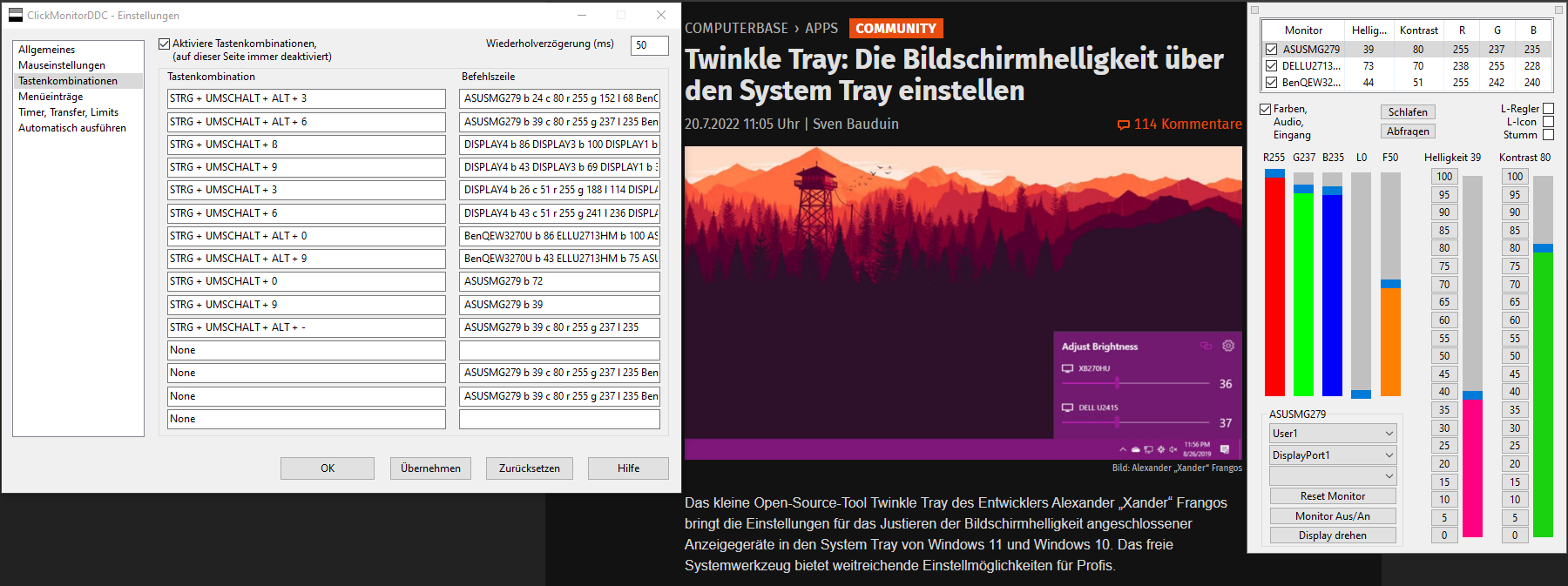1568x586 pixels.
Task: Open Hilfe in settings dialog
Action: click(628, 468)
